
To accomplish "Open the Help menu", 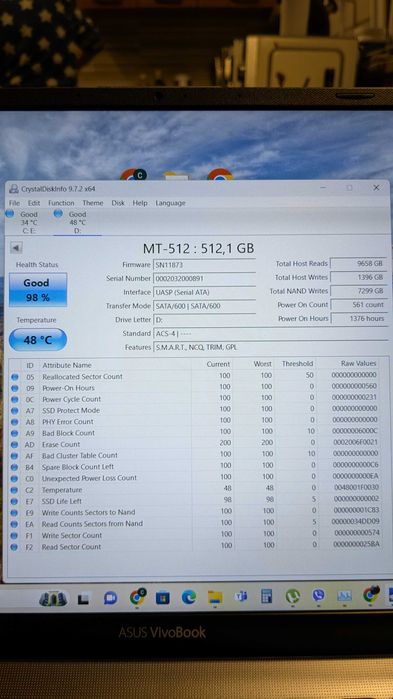I will point(140,203).
